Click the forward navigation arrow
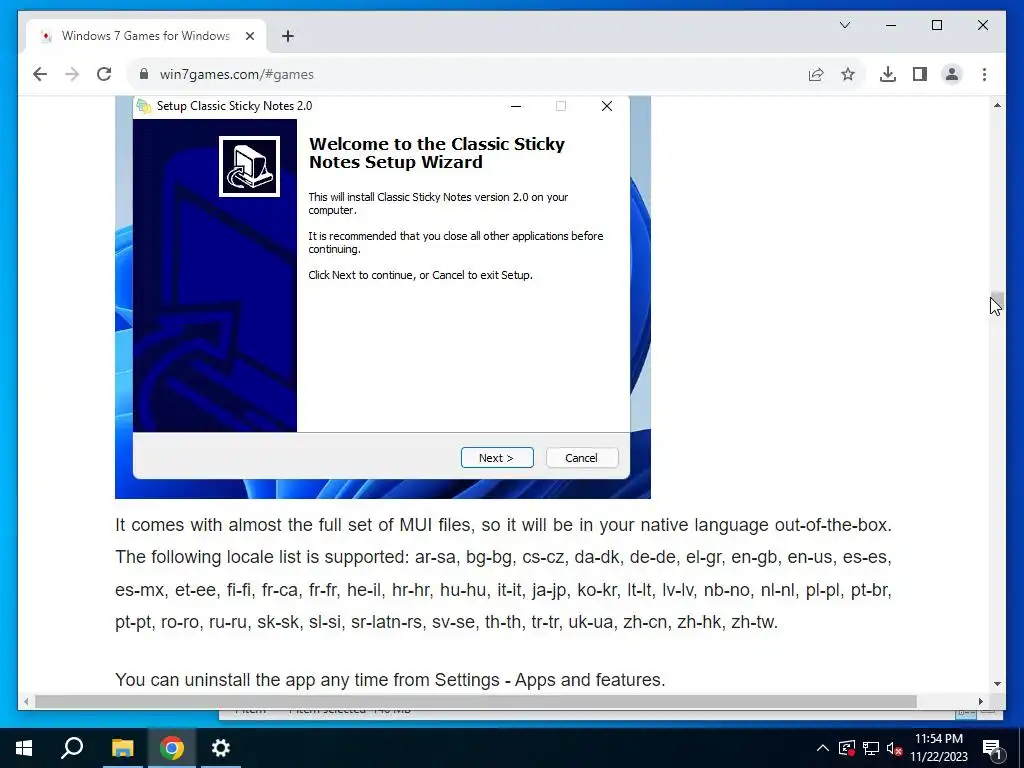The image size is (1024, 768). [x=72, y=74]
